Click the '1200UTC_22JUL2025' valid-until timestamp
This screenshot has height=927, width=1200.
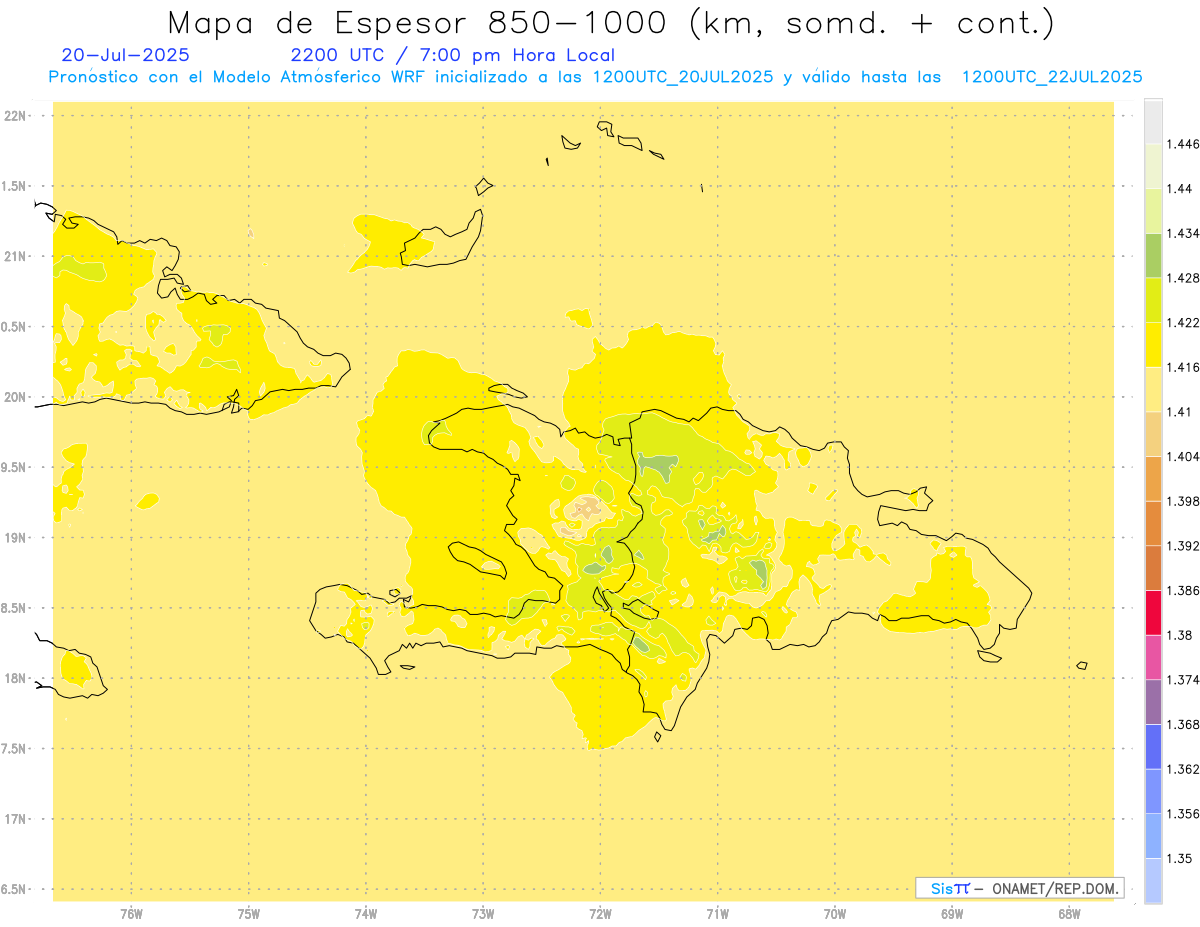point(1052,77)
